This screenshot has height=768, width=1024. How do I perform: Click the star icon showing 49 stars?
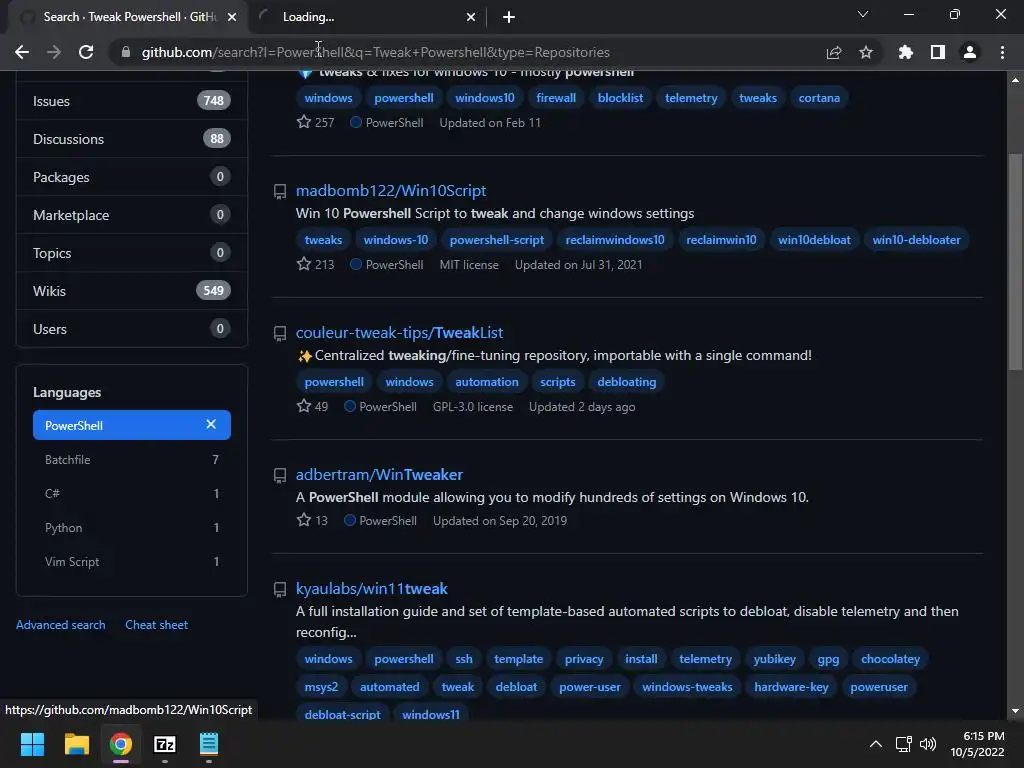(304, 406)
